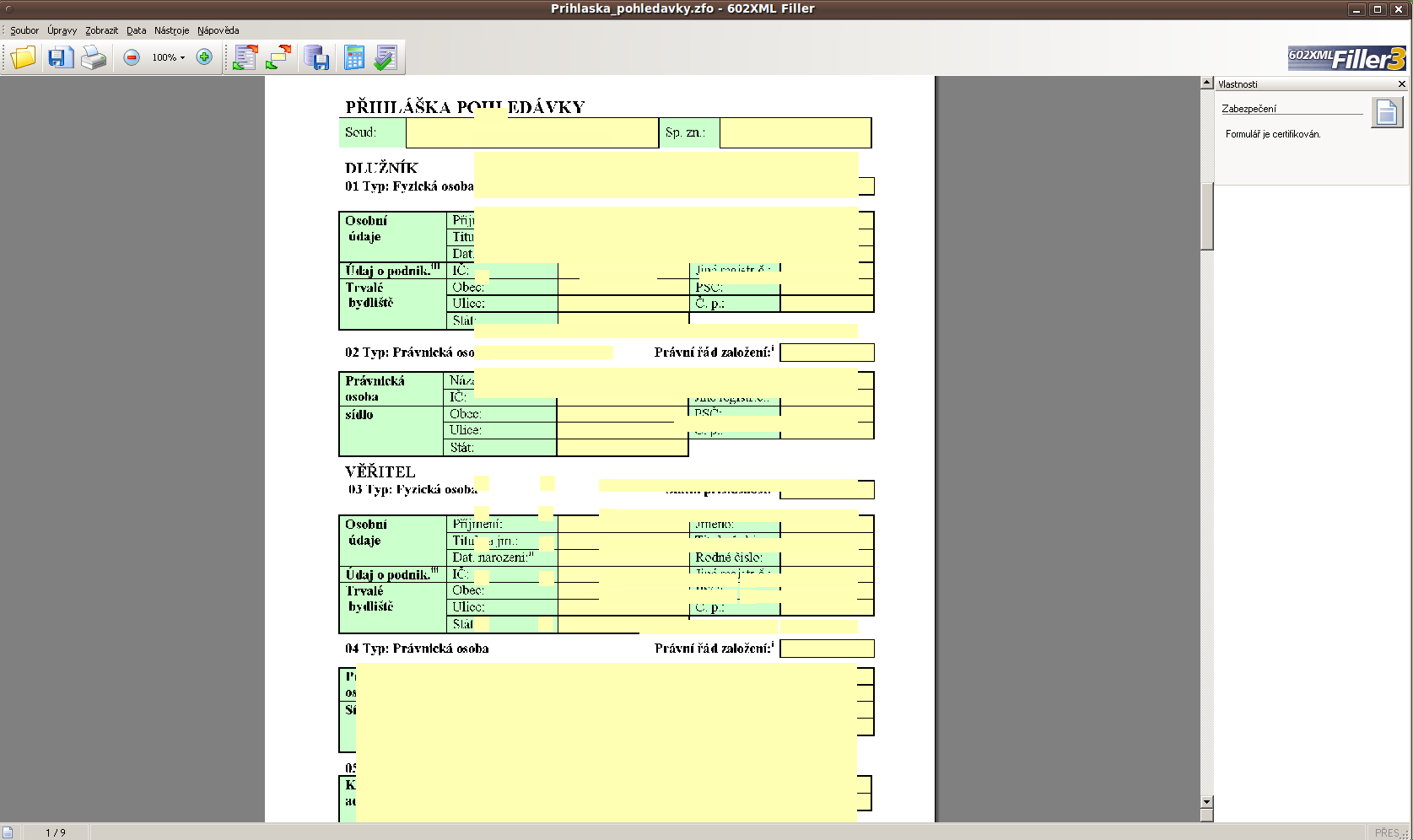Click the Rodné číslo label in VĚŘITEL section
The height and width of the screenshot is (840, 1413).
pyautogui.click(x=729, y=557)
